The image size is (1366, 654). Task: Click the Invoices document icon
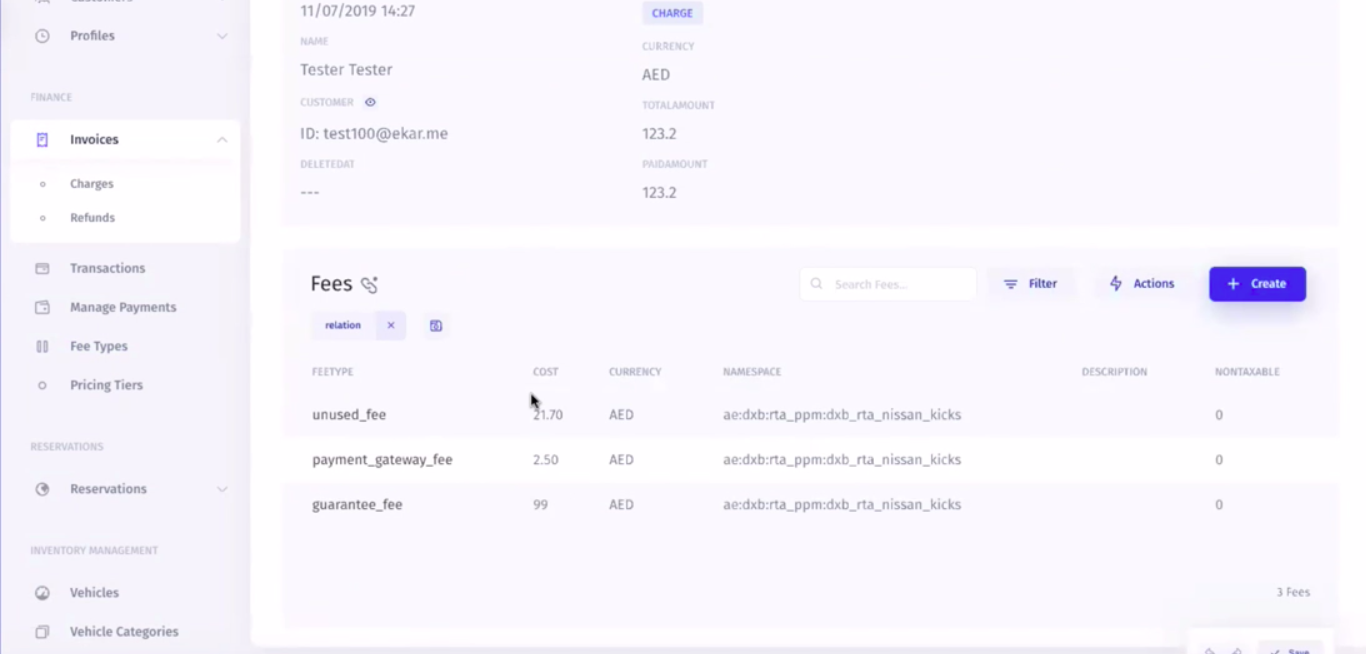[x=42, y=140]
